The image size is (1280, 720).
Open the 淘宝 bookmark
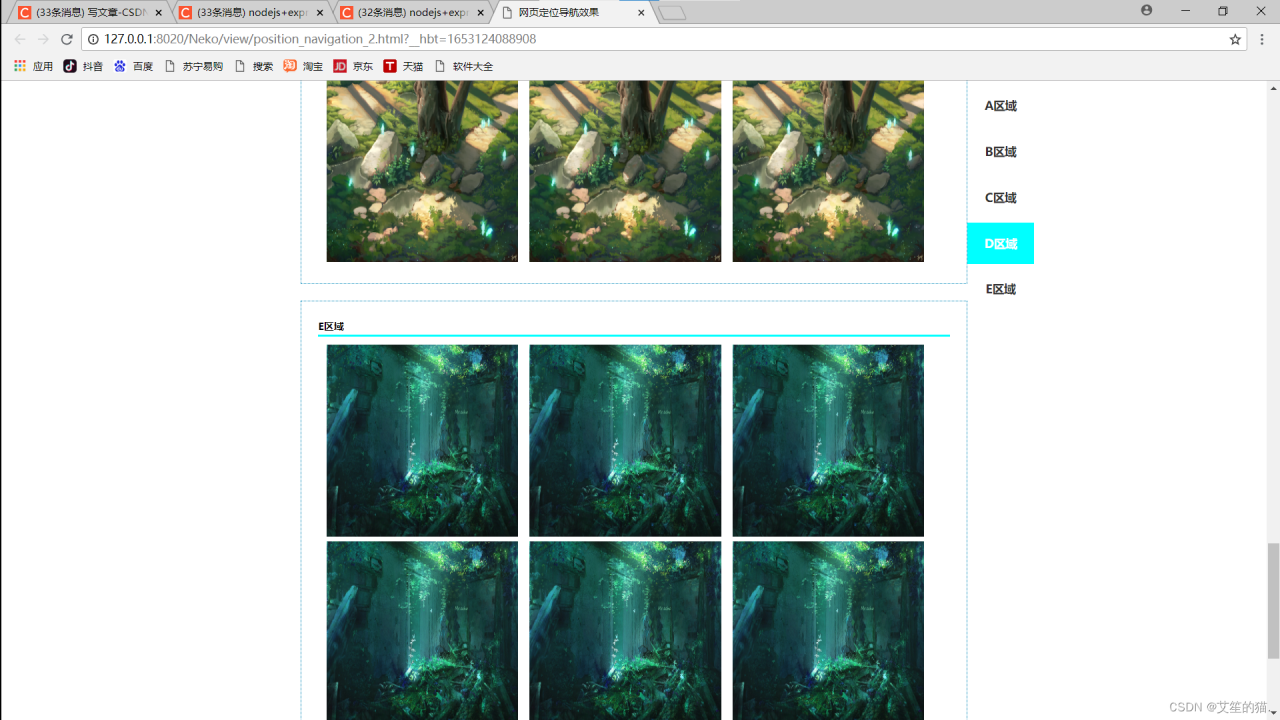coord(303,66)
